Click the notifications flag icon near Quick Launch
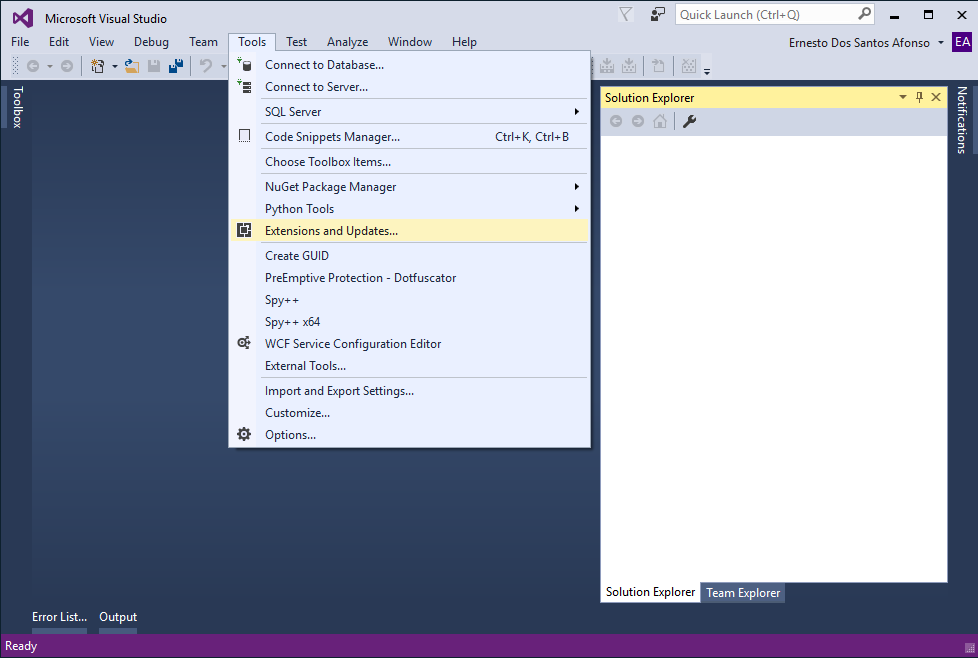The image size is (978, 658). coord(626,14)
